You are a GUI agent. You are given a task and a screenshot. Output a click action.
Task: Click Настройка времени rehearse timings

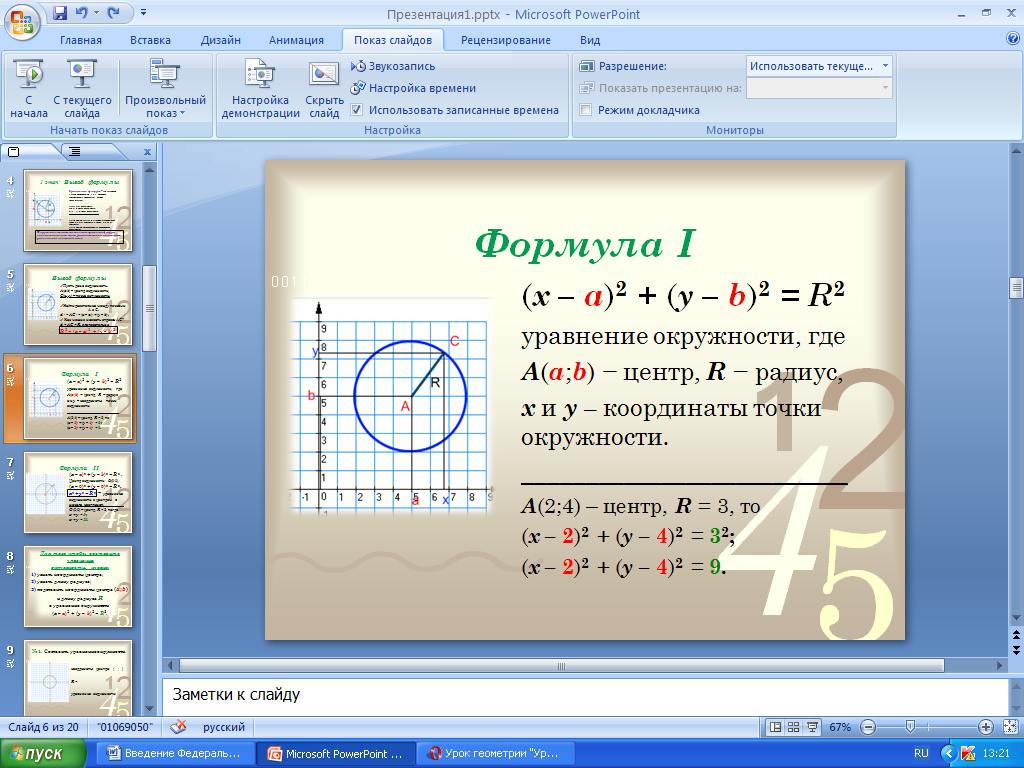click(x=413, y=88)
